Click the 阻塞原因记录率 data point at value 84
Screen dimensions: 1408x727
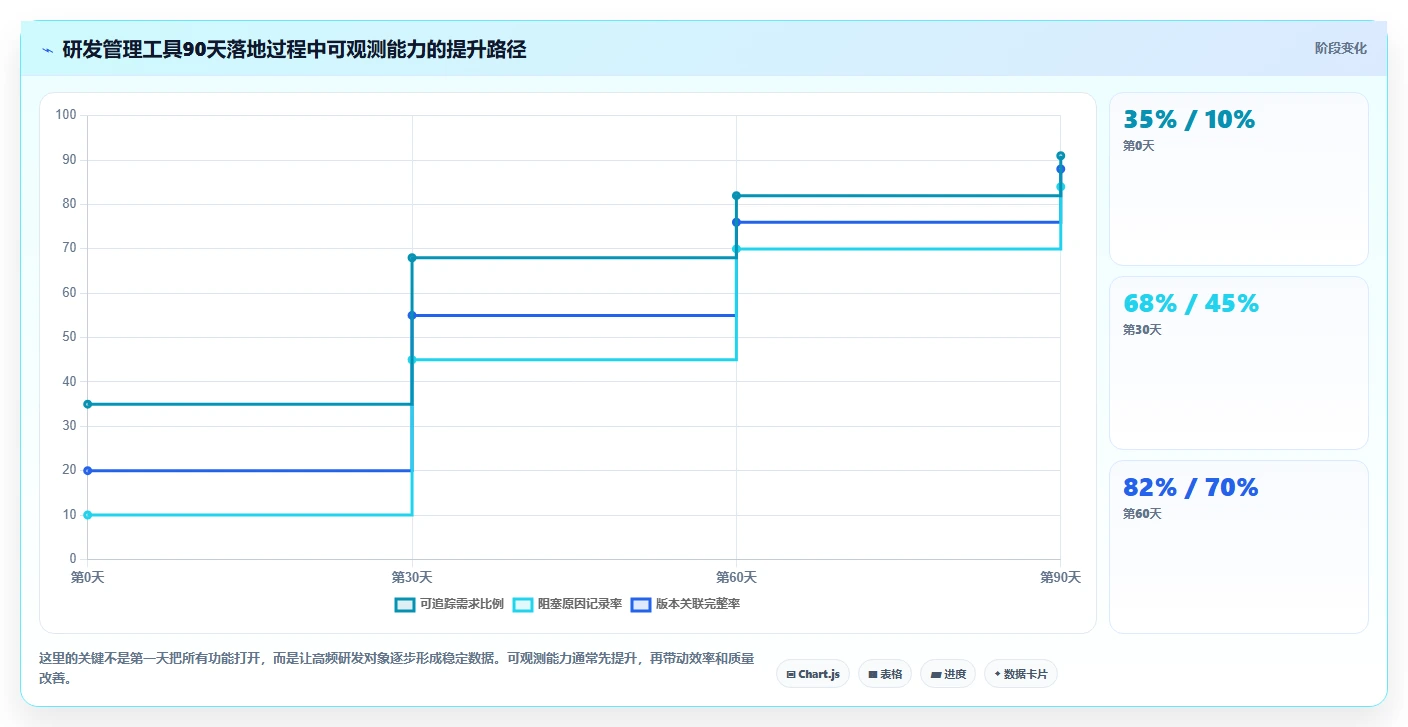[1060, 187]
